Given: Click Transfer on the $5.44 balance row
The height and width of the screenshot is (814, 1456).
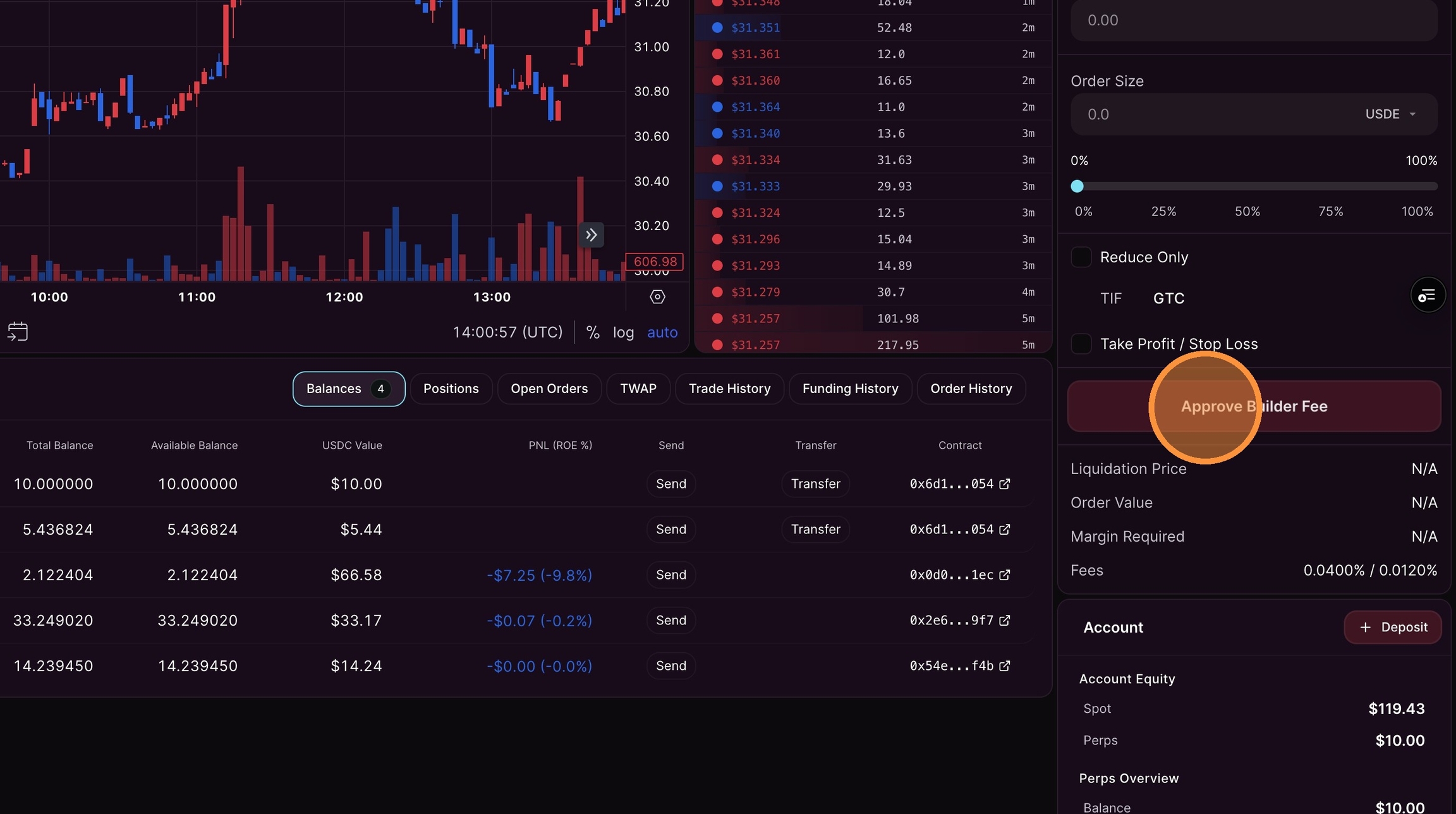Looking at the screenshot, I should pos(815,529).
